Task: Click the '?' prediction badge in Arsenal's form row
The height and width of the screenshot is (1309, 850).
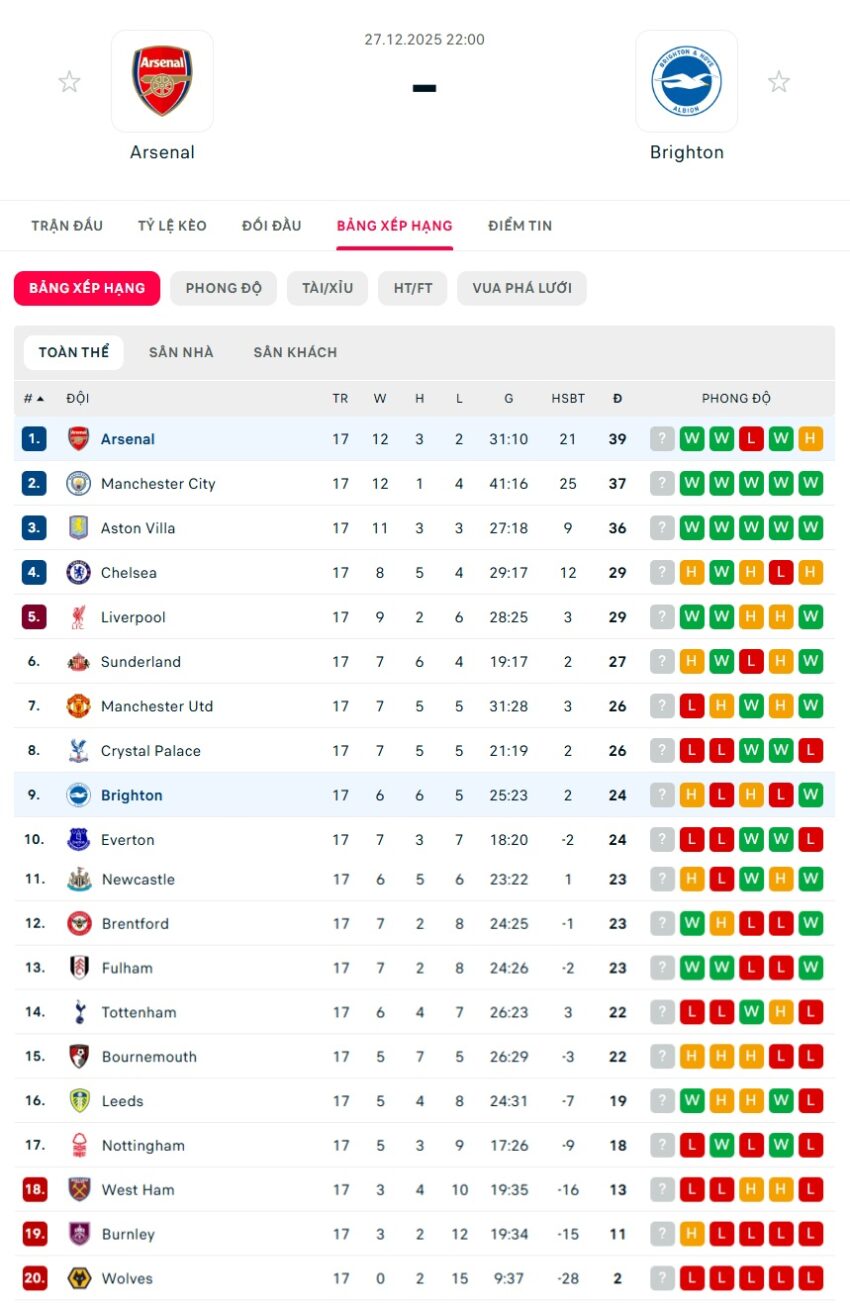Action: [x=662, y=438]
